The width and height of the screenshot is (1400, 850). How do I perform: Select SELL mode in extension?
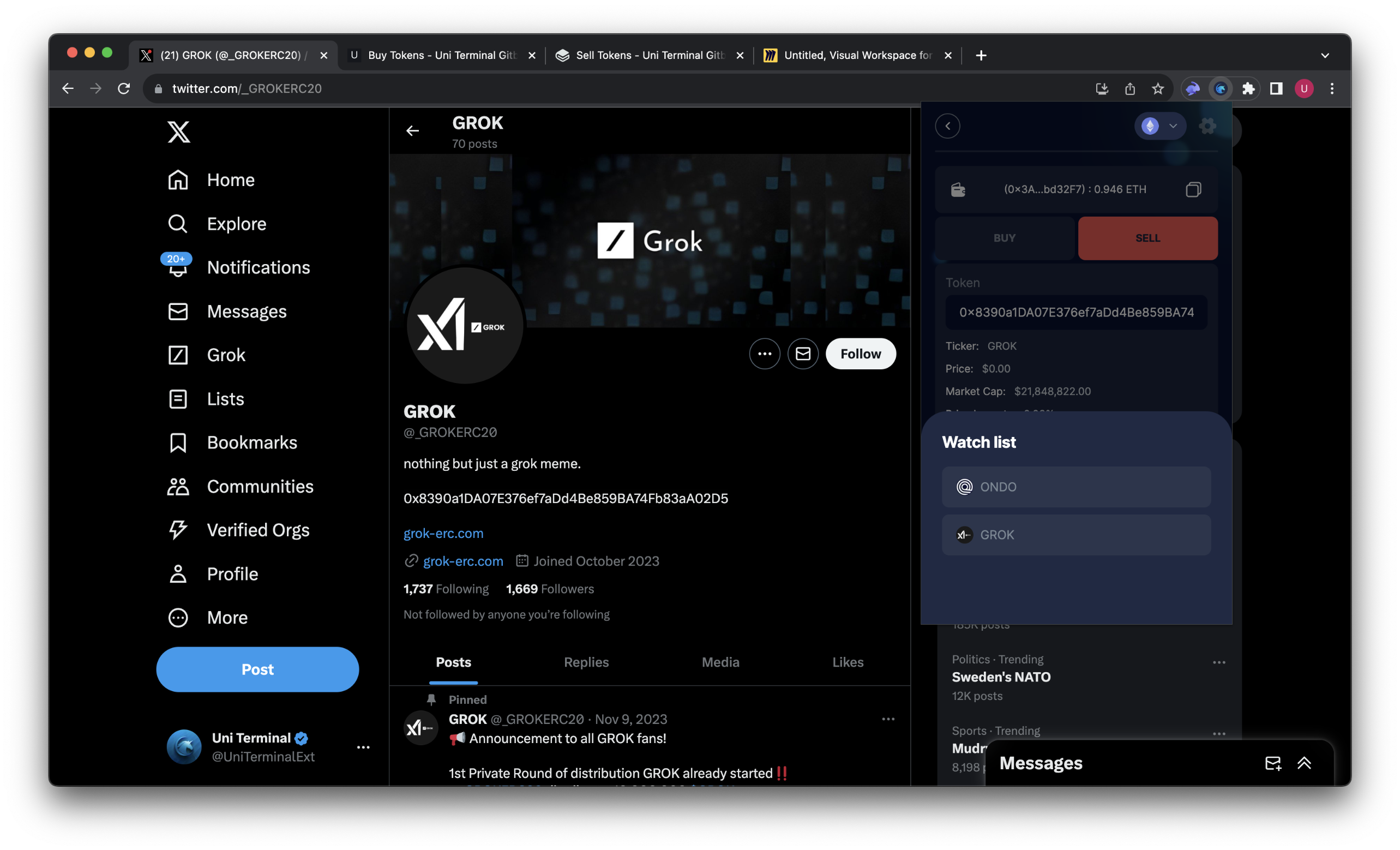[1147, 238]
